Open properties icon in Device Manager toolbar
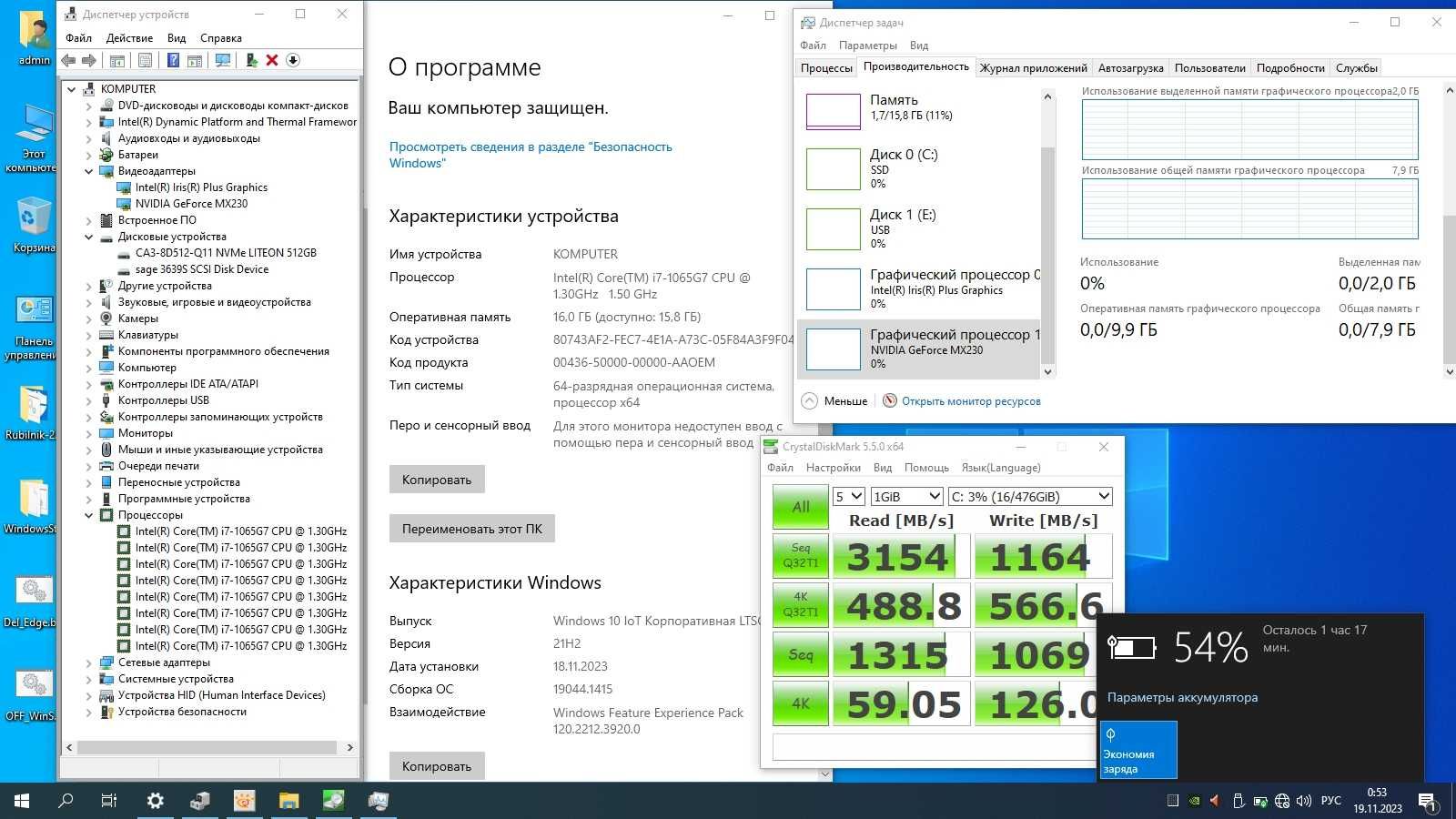 145,60
